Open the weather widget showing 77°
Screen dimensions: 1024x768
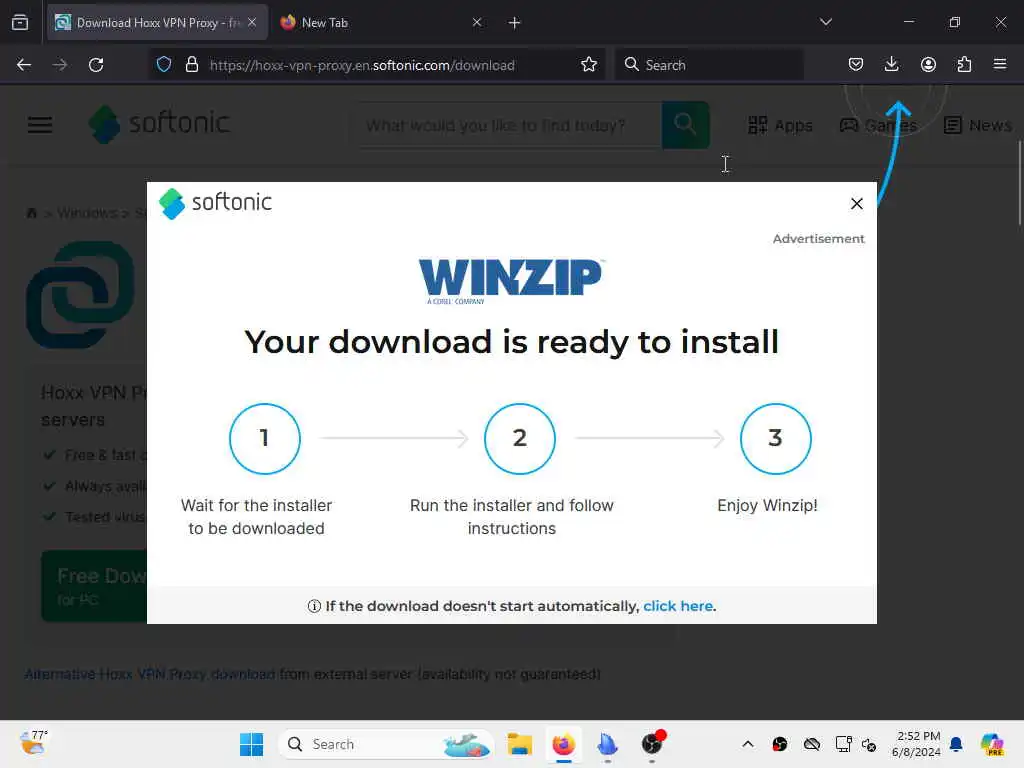33,743
